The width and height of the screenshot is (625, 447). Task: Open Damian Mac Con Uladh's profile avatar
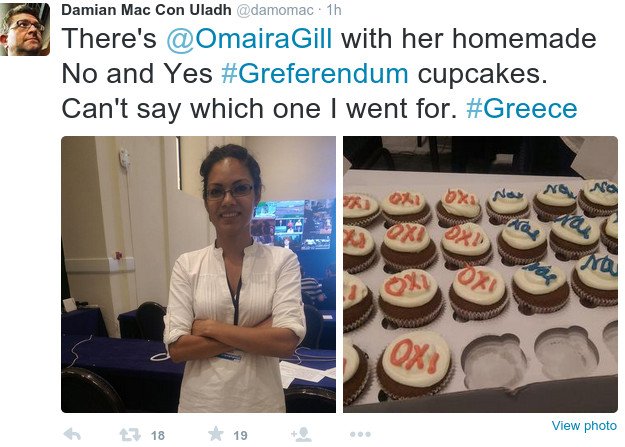coord(25,30)
